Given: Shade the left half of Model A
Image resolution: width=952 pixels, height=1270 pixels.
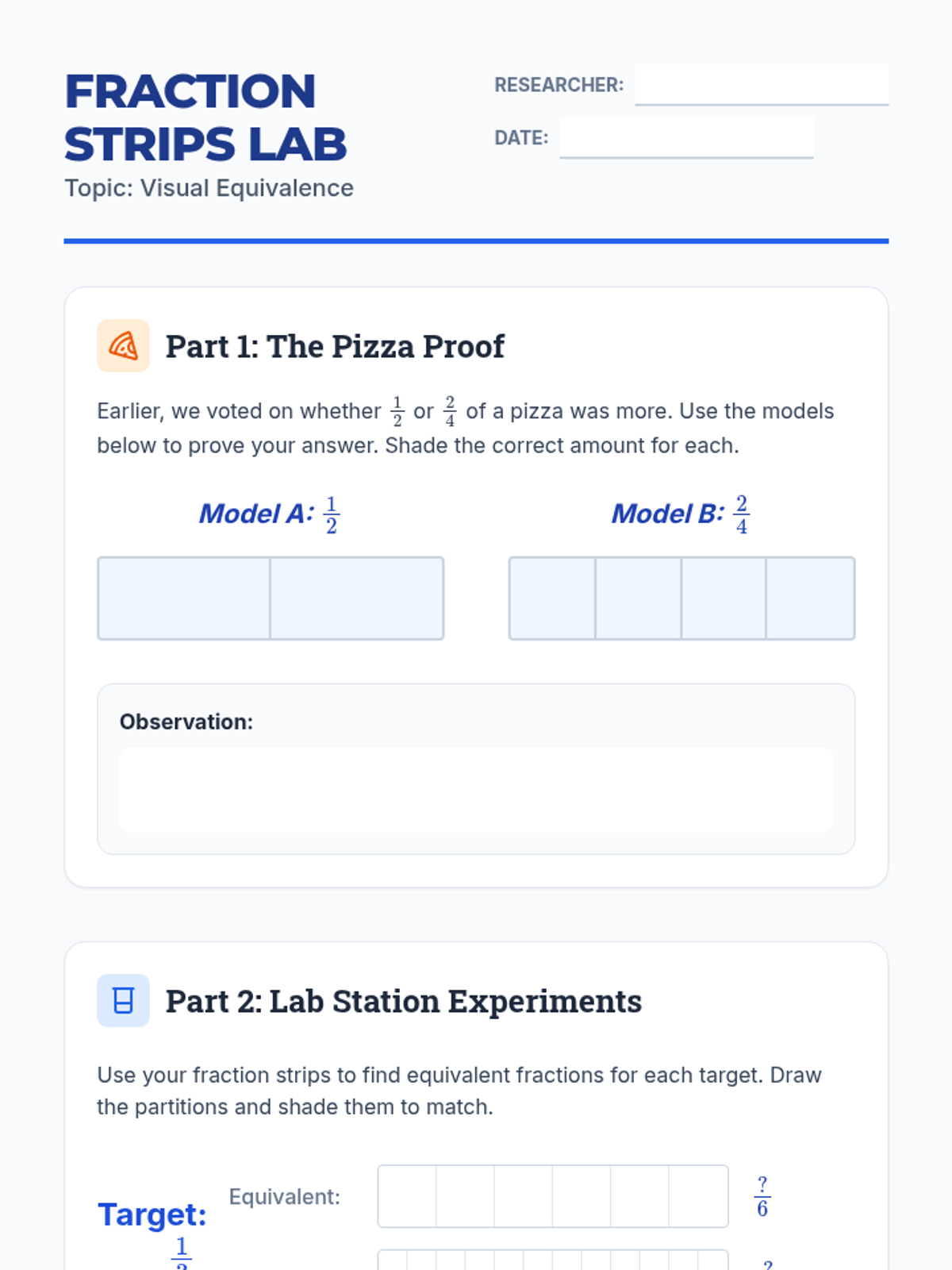Looking at the screenshot, I should point(184,598).
